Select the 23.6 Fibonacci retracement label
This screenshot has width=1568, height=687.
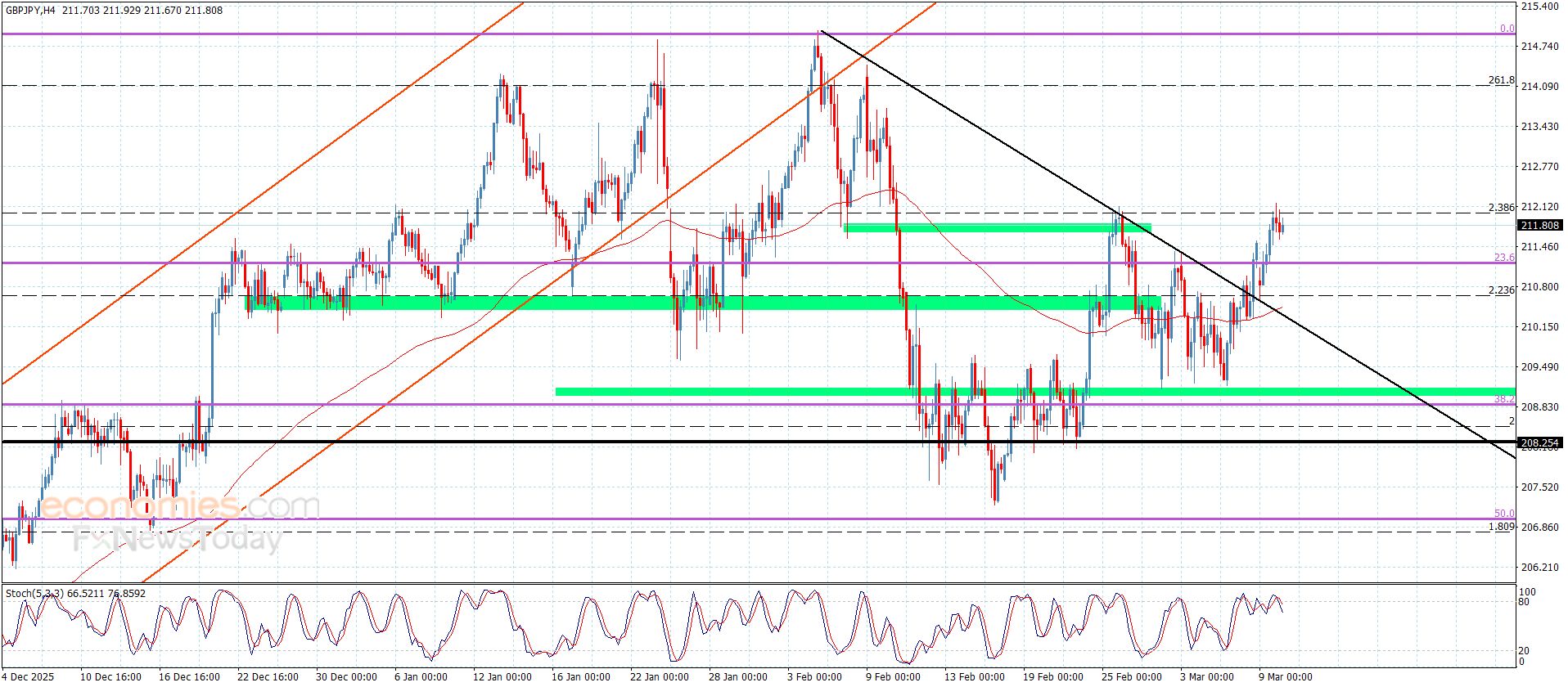(x=1504, y=258)
